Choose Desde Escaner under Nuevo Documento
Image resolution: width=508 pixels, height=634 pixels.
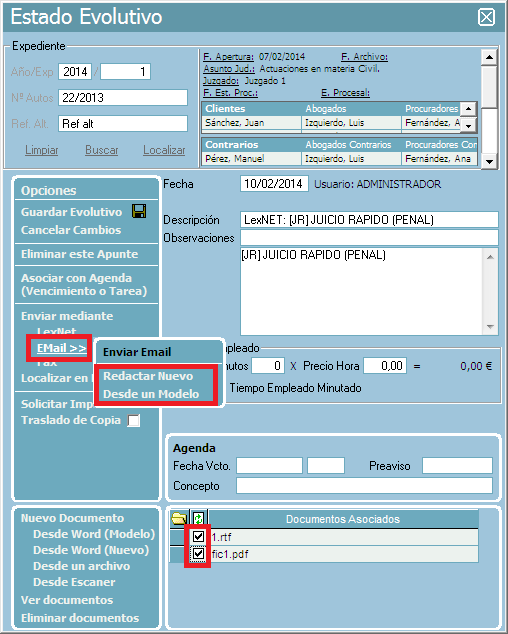74,582
